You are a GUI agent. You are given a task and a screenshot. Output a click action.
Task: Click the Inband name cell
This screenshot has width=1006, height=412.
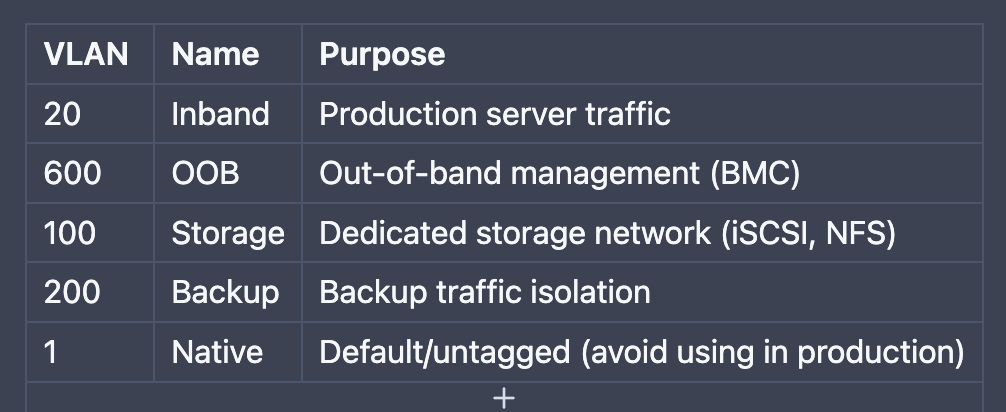coord(228,114)
